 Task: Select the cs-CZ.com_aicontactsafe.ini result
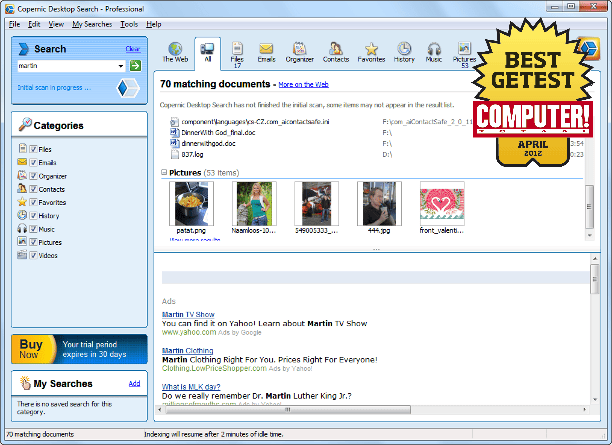click(255, 122)
